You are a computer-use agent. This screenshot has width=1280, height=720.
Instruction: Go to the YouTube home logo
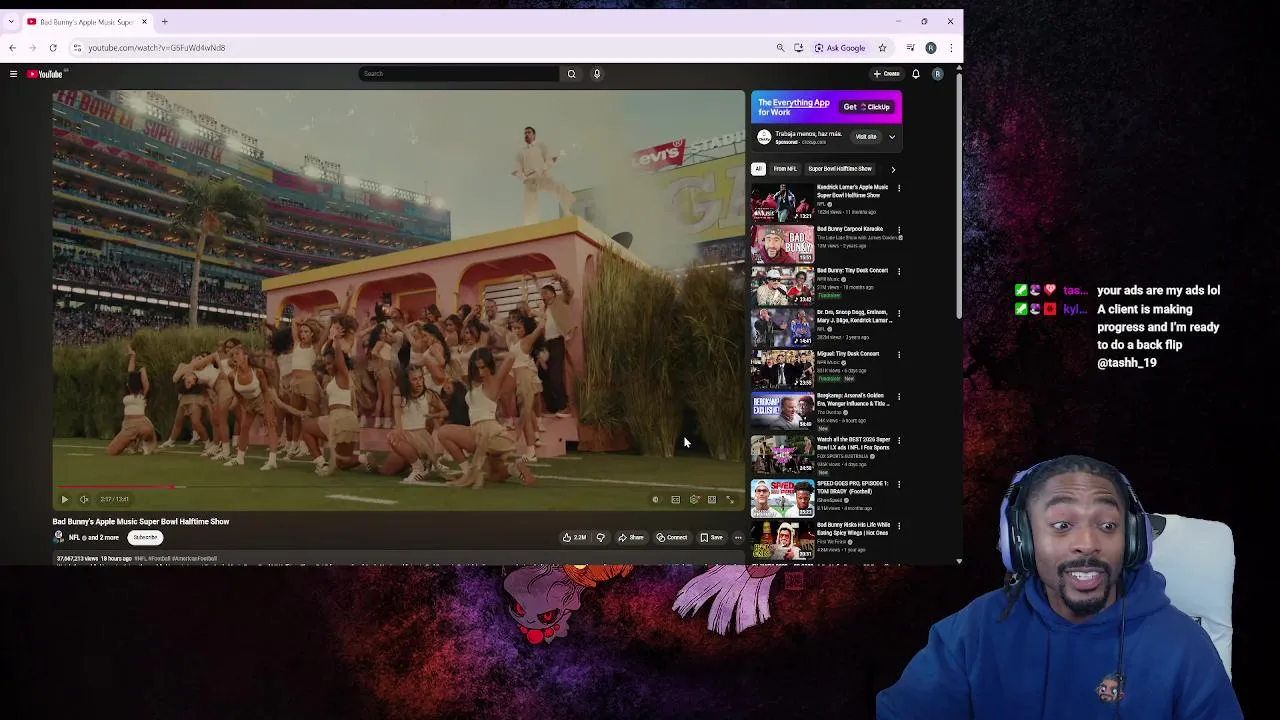tap(45, 74)
